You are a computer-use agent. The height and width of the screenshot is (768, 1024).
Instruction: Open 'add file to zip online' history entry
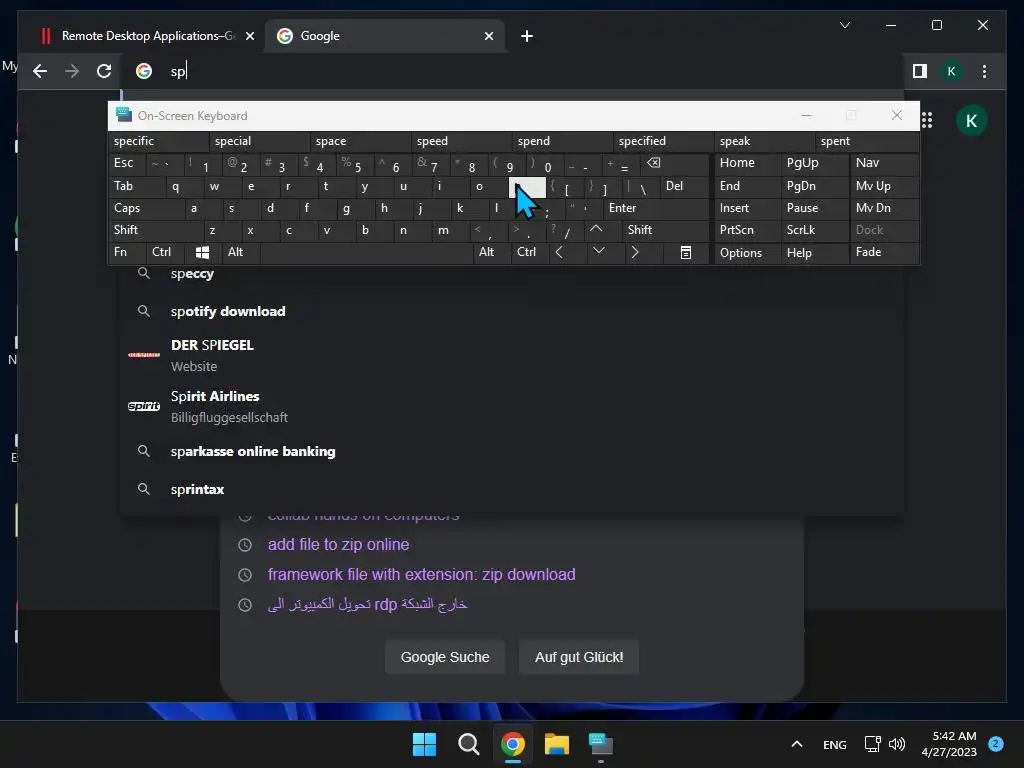point(338,544)
